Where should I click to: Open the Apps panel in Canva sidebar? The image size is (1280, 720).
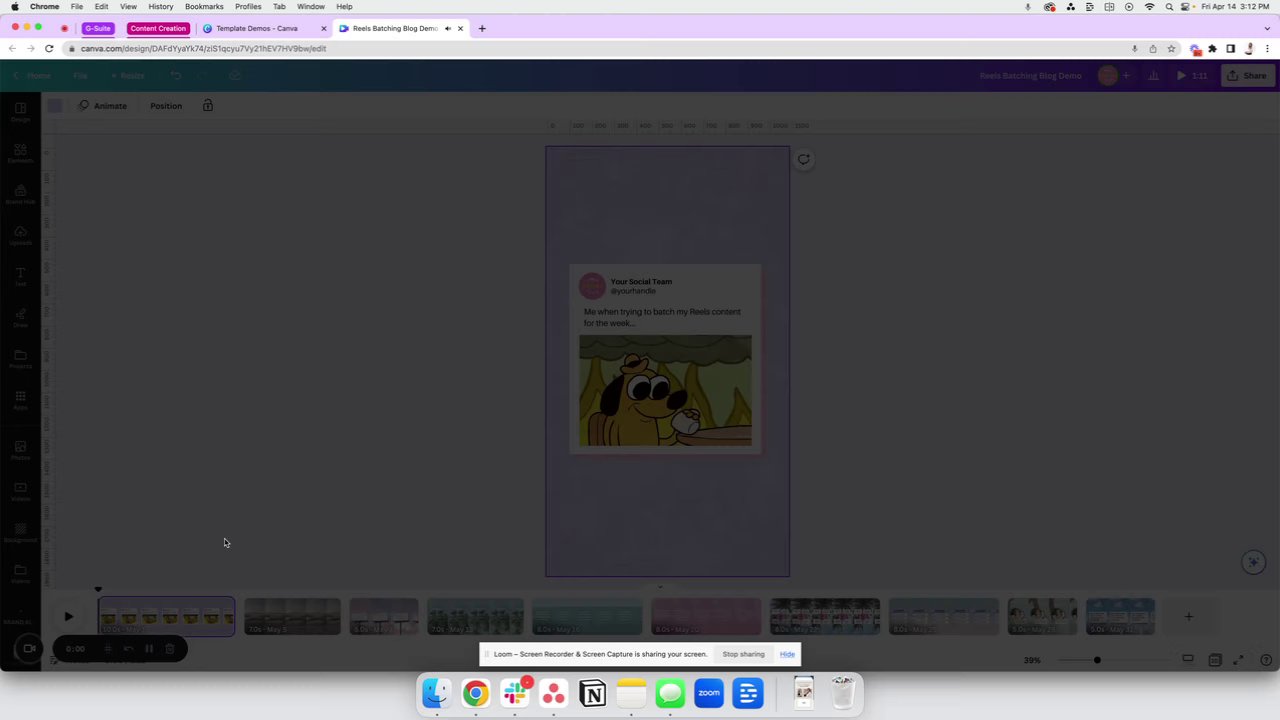click(x=20, y=401)
